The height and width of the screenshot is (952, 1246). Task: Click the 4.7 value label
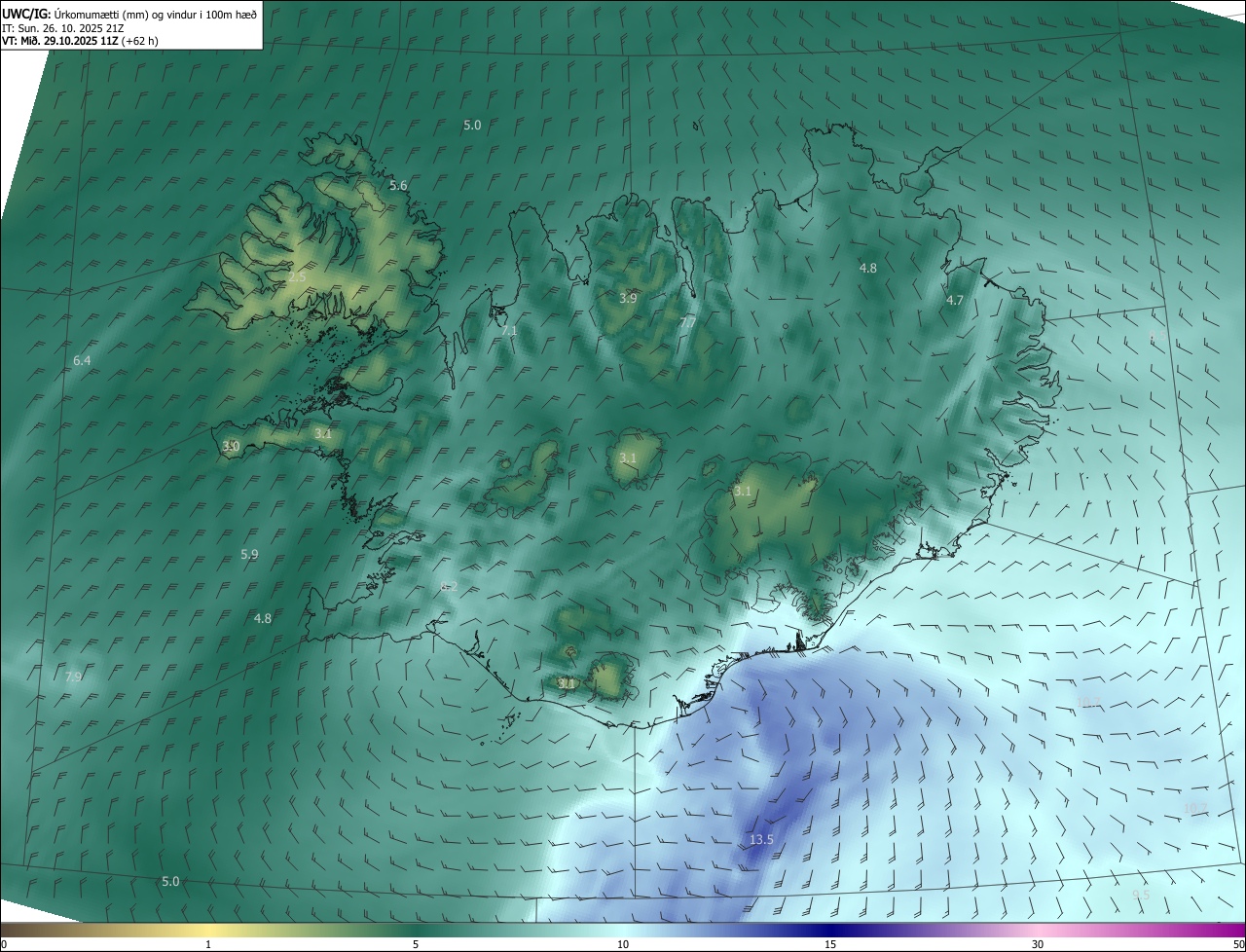(955, 301)
